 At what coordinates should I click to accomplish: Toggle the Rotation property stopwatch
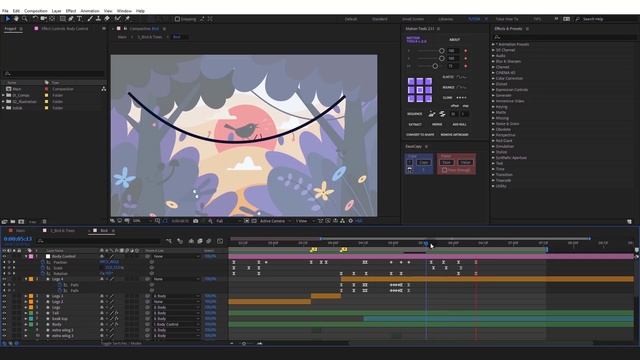42,273
